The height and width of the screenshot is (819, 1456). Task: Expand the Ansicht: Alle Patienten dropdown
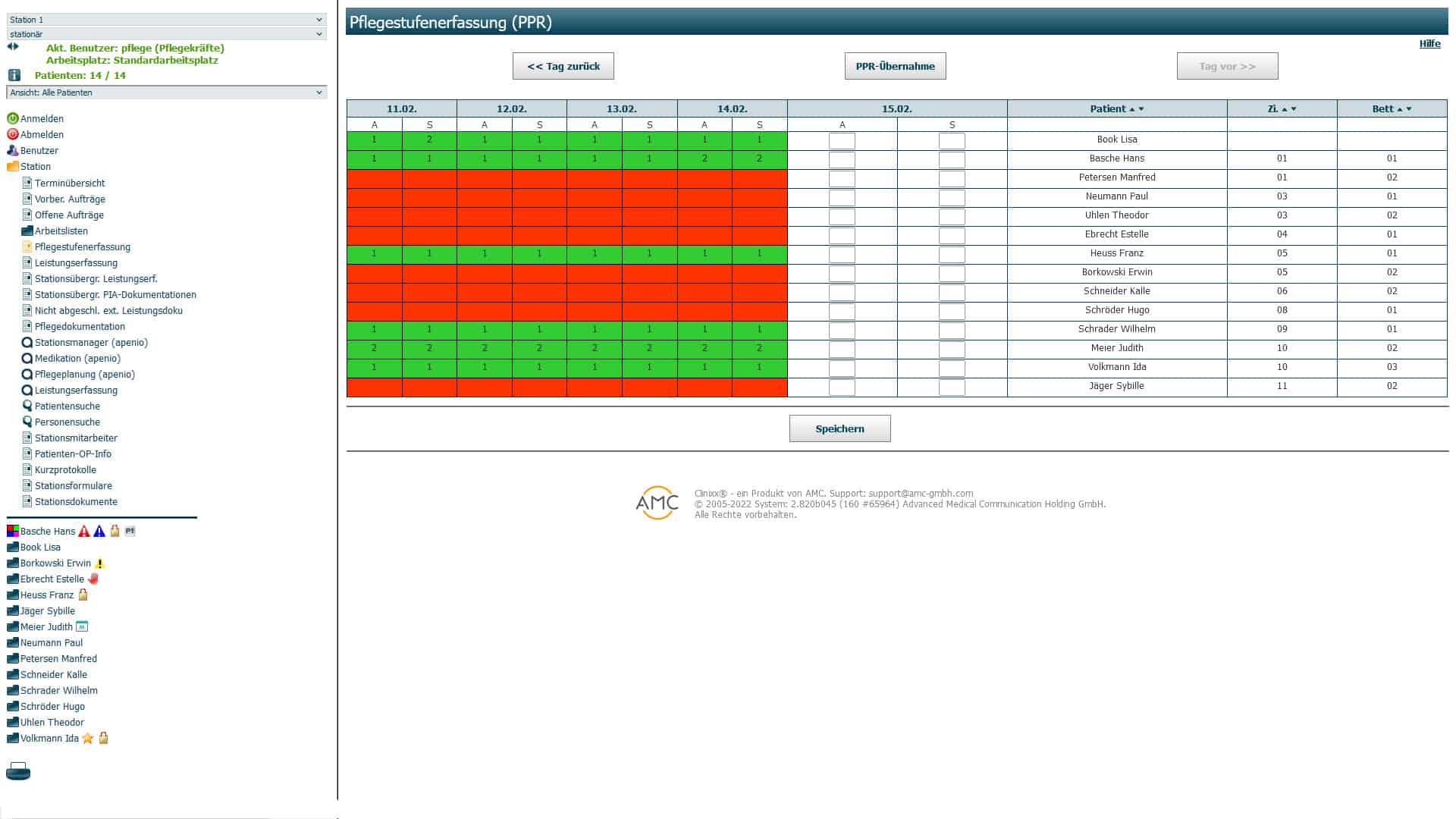pyautogui.click(x=167, y=93)
